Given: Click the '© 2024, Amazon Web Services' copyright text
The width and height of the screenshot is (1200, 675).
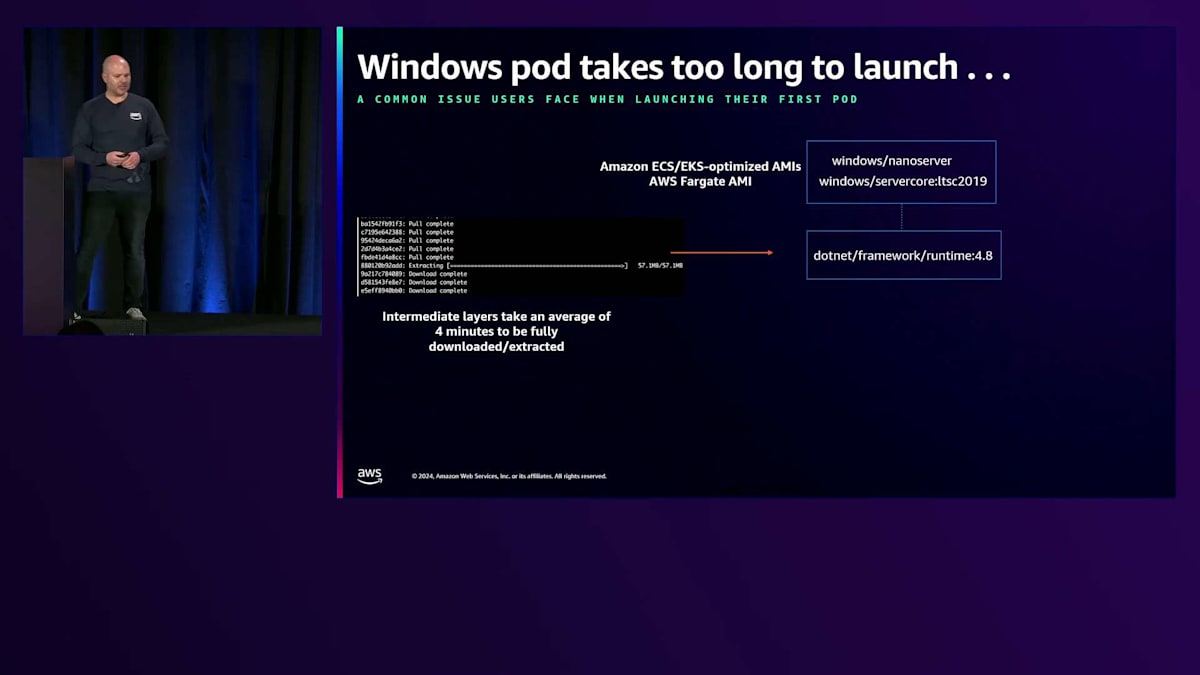Looking at the screenshot, I should point(509,476).
